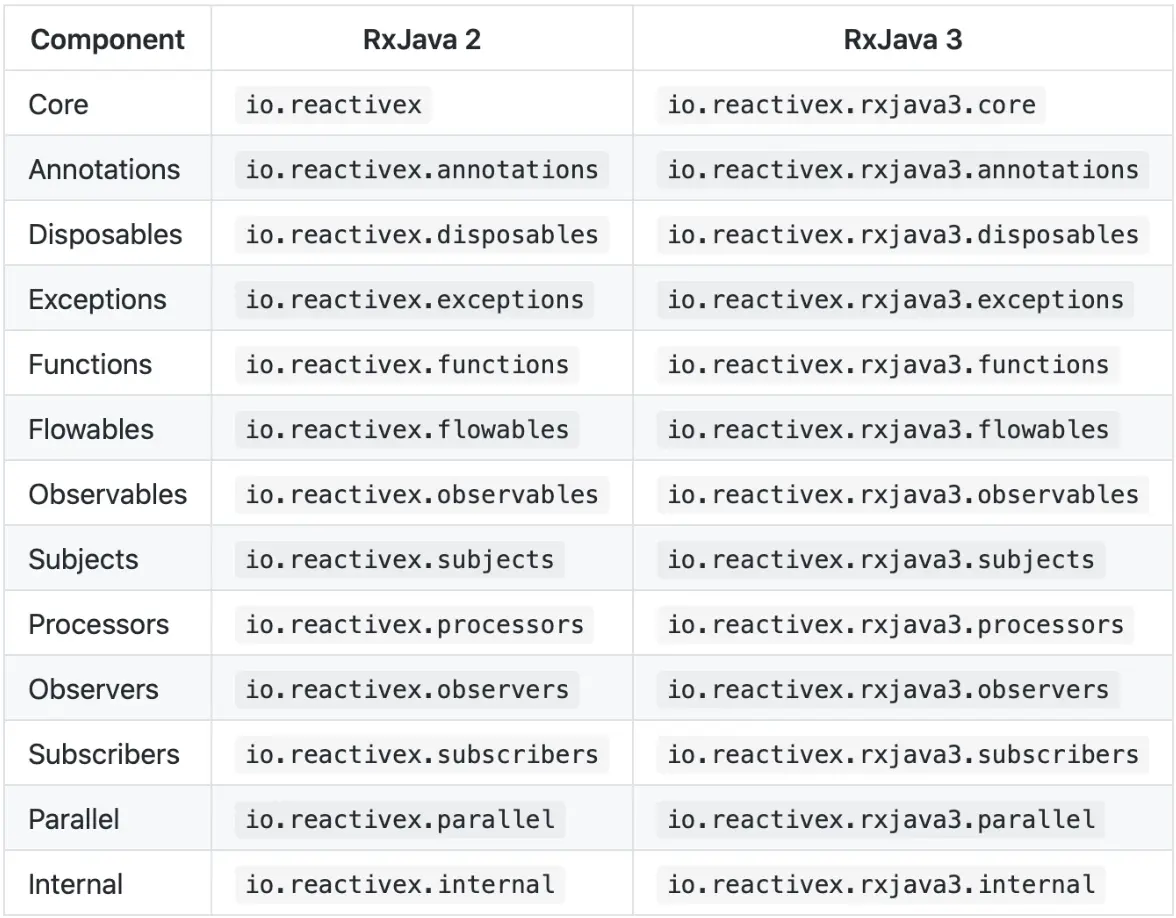The image size is (1176, 918).
Task: Click io.reactivex.parallel package name
Action: point(400,820)
